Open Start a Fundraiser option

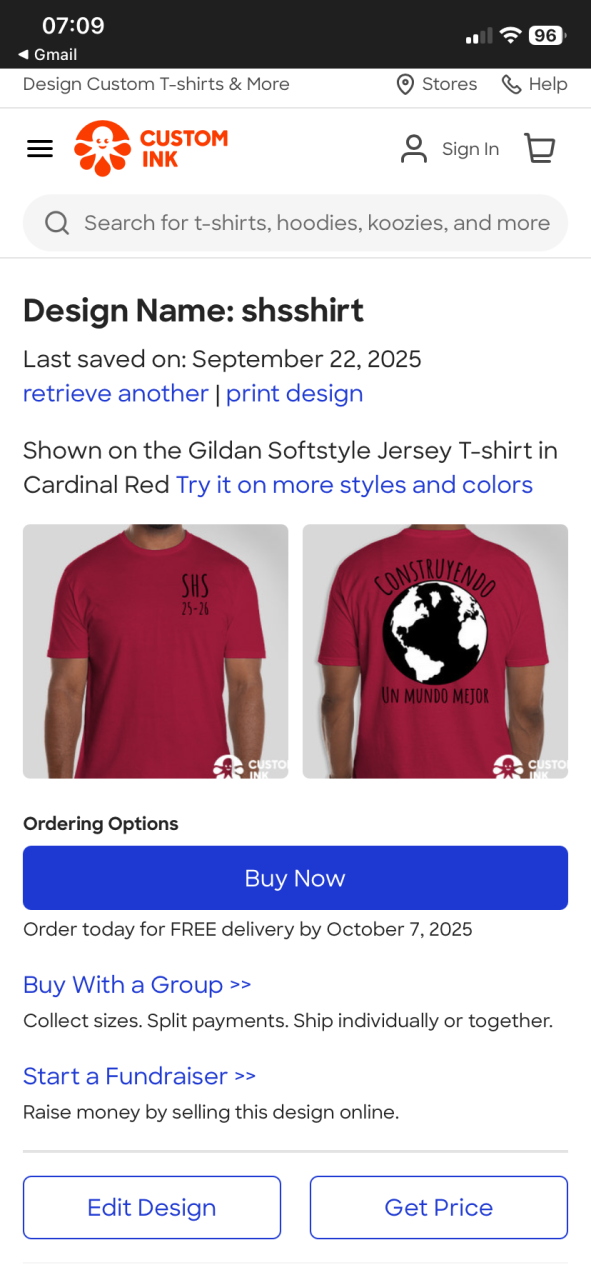coord(139,1076)
